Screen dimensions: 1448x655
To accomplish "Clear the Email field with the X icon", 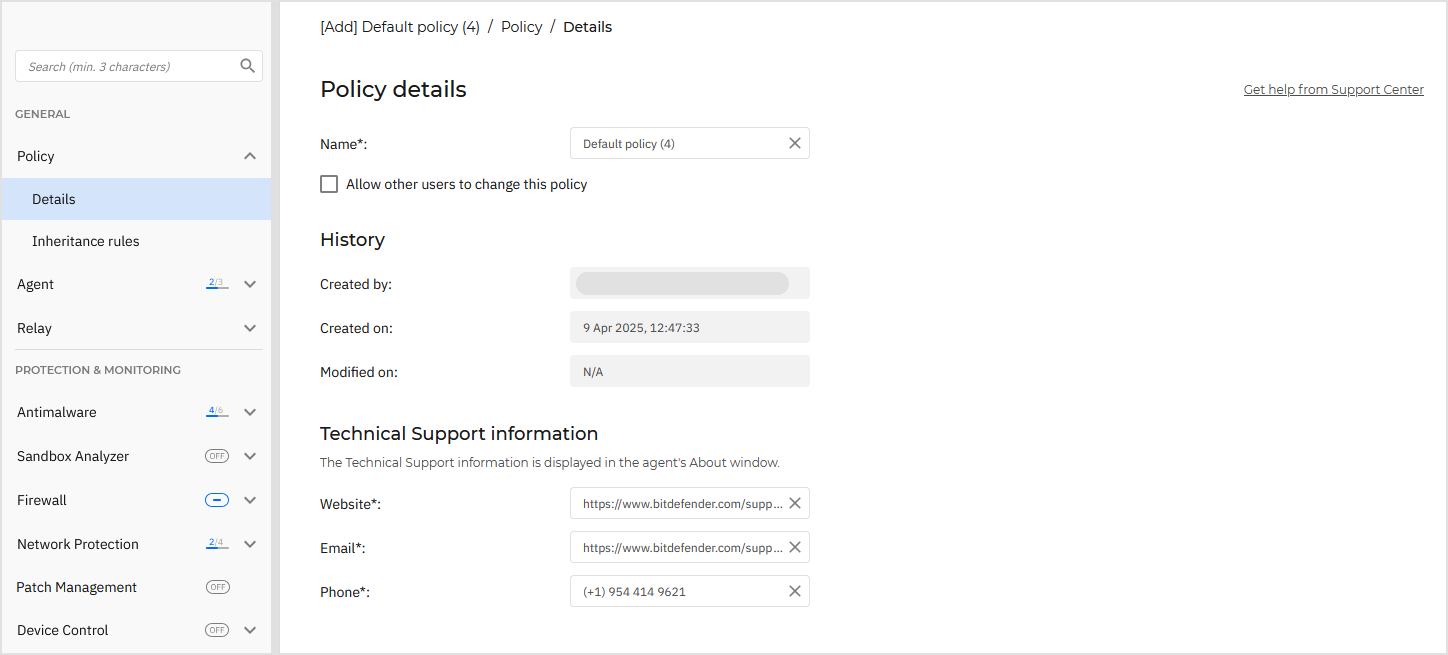I will (x=794, y=547).
